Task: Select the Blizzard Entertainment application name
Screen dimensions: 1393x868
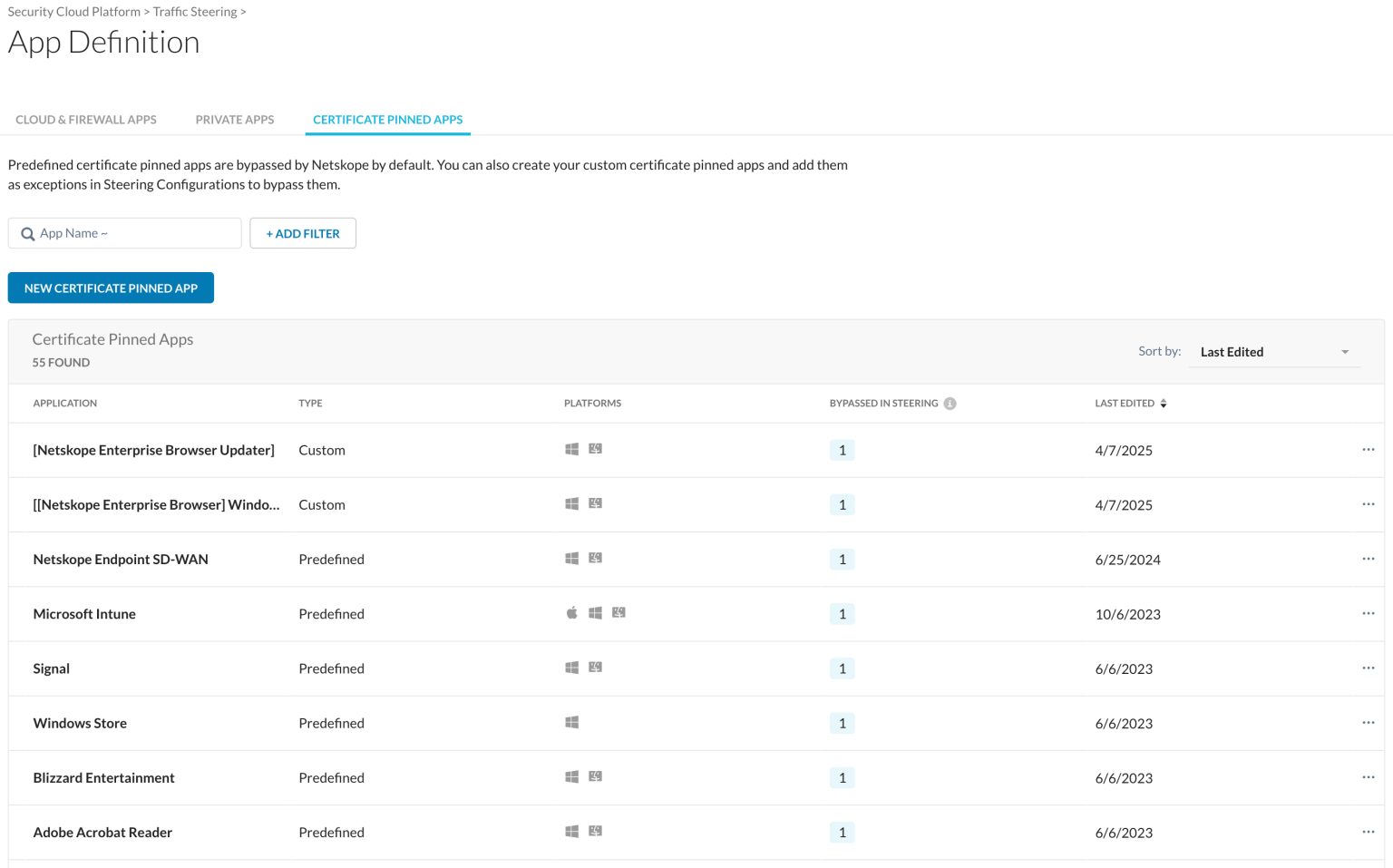Action: tap(104, 777)
